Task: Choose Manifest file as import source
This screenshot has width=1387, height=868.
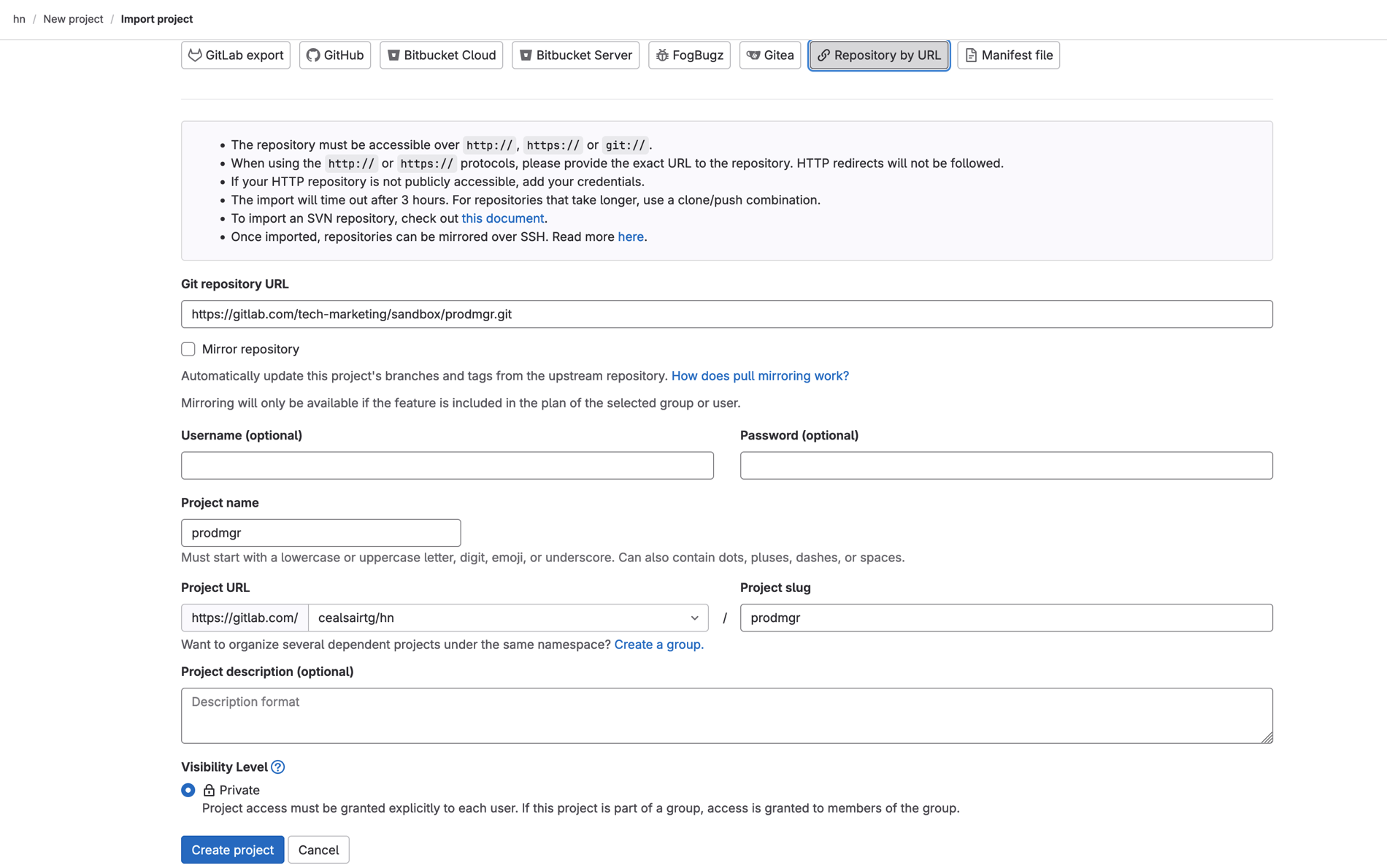Action: tap(1007, 55)
